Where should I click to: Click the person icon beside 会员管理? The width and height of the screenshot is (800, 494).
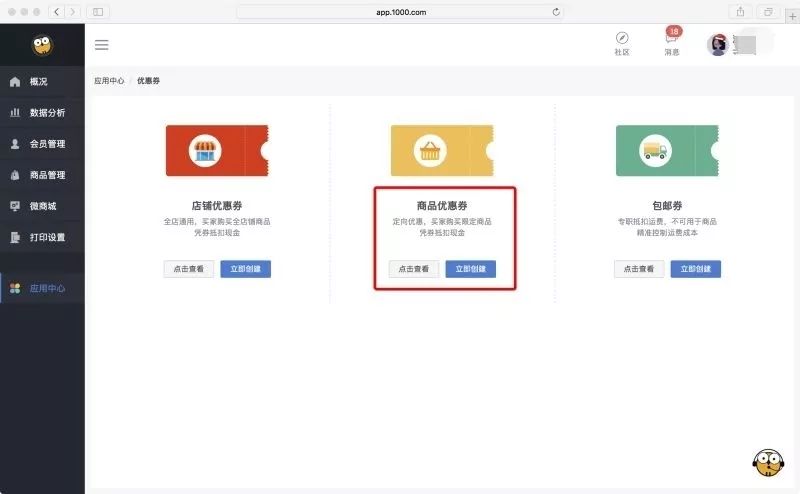15,144
